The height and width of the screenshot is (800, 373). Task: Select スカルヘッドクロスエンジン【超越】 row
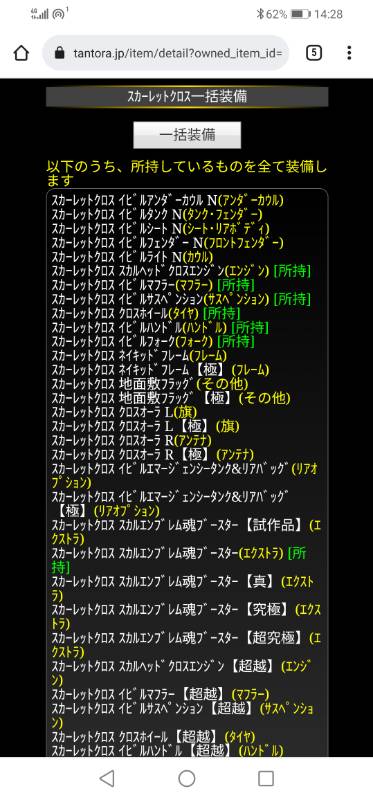[182, 672]
